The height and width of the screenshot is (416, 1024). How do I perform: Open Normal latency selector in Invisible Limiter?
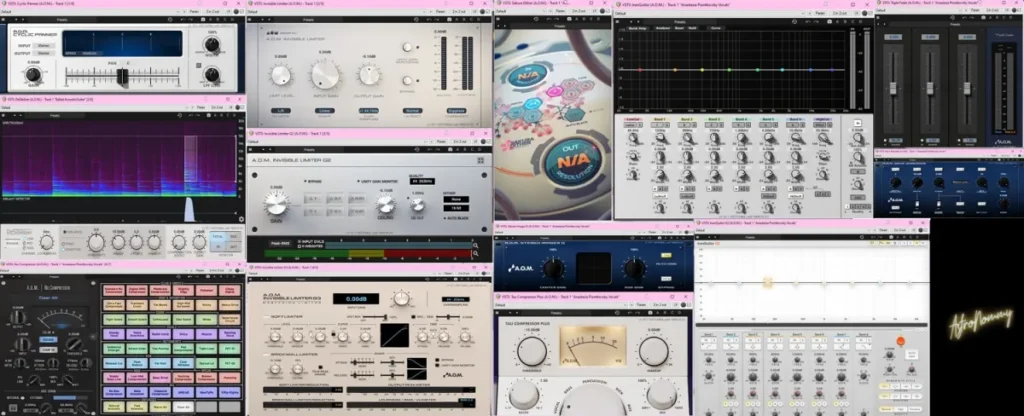(x=412, y=110)
